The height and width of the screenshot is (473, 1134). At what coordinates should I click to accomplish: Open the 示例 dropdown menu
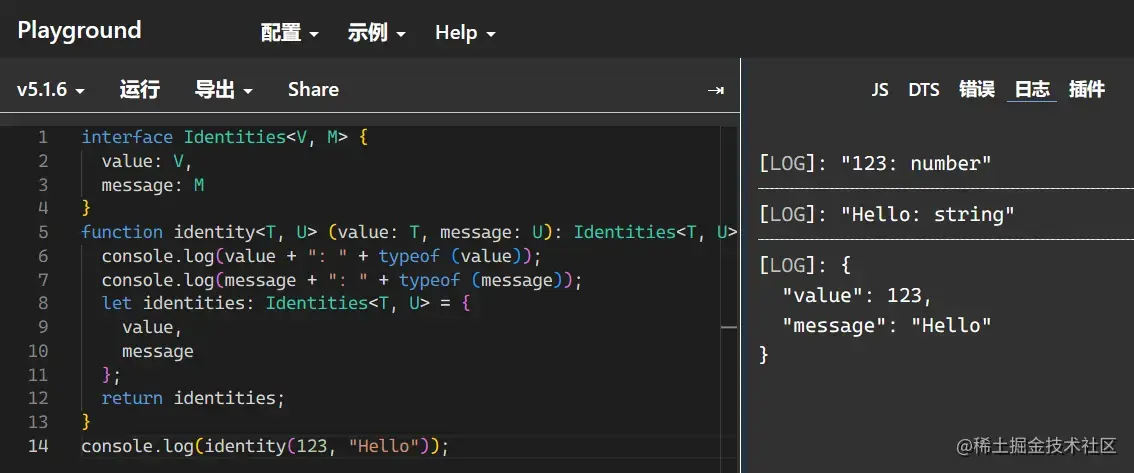click(376, 33)
